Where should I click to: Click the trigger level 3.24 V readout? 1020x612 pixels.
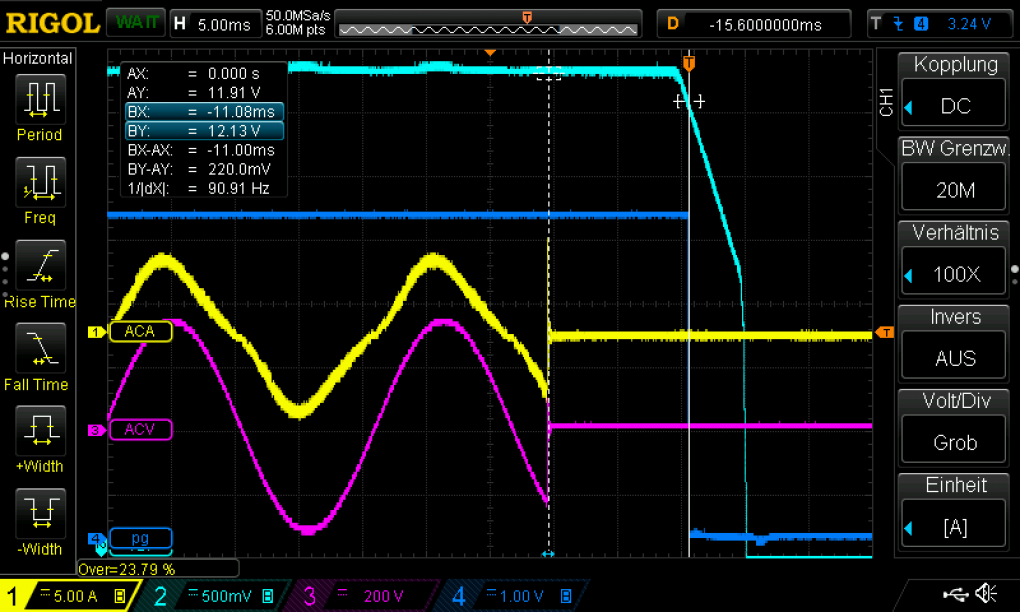click(969, 24)
